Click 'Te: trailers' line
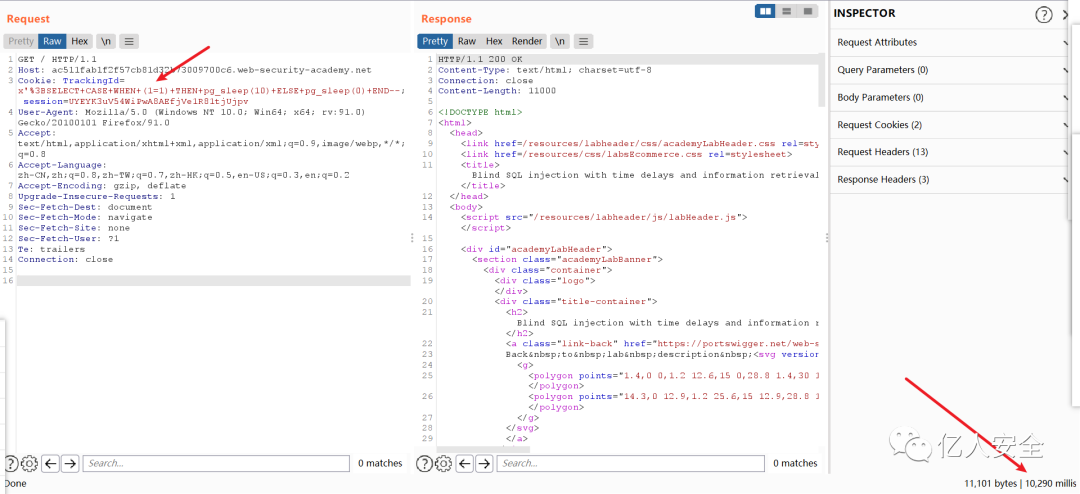This screenshot has height=494, width=1080. 52,249
